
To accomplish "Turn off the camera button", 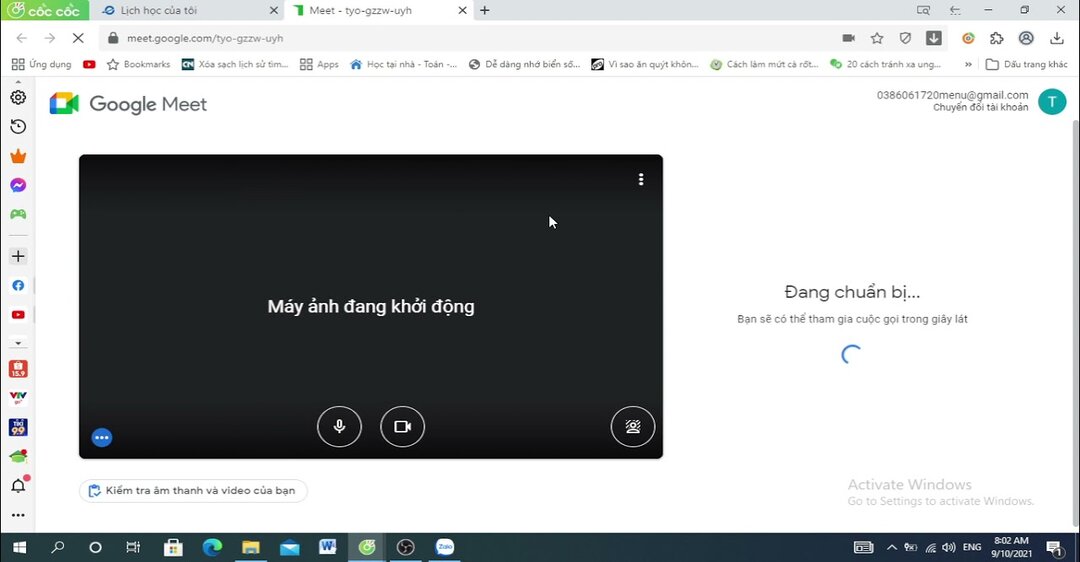I will [402, 426].
